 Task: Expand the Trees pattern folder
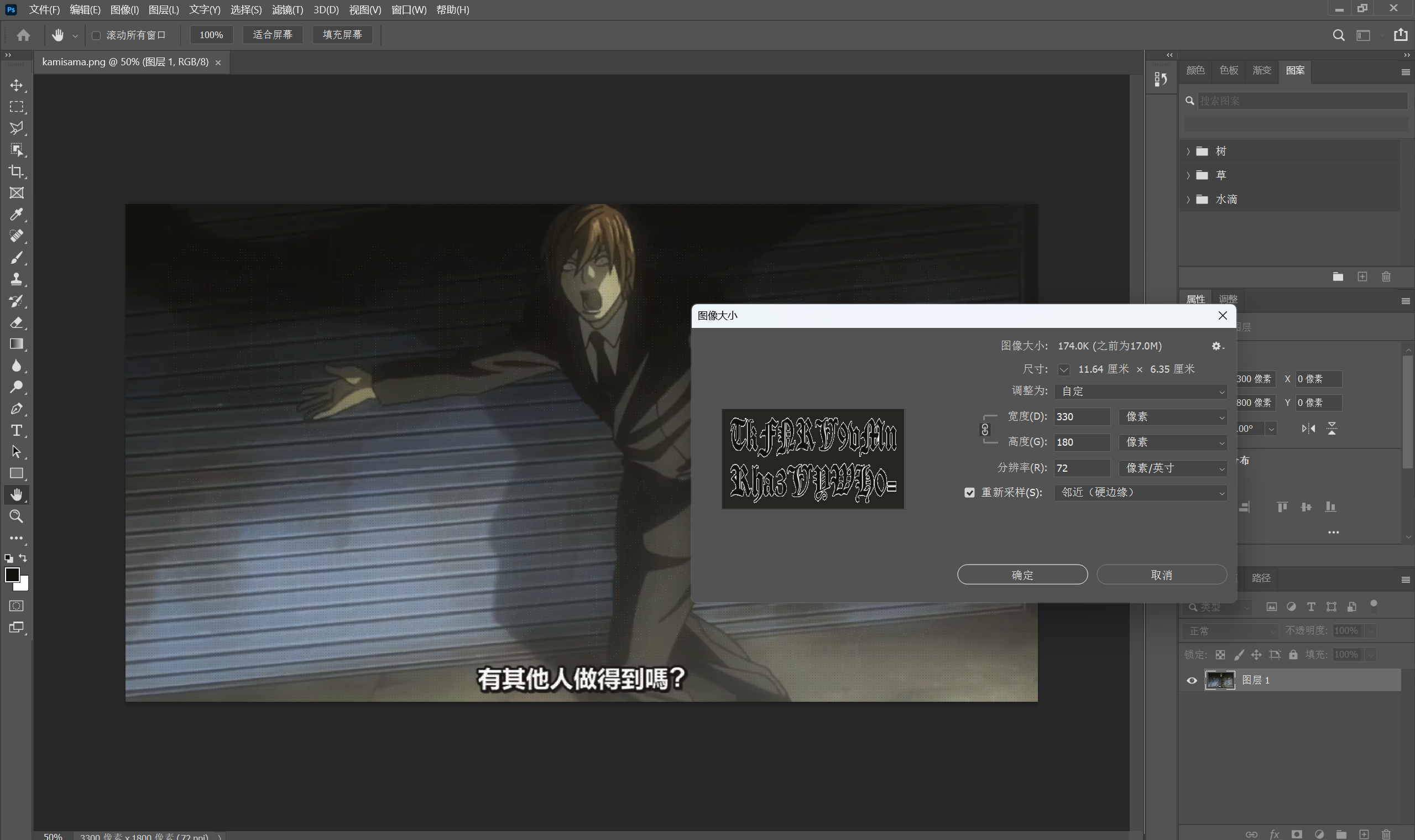[x=1188, y=151]
